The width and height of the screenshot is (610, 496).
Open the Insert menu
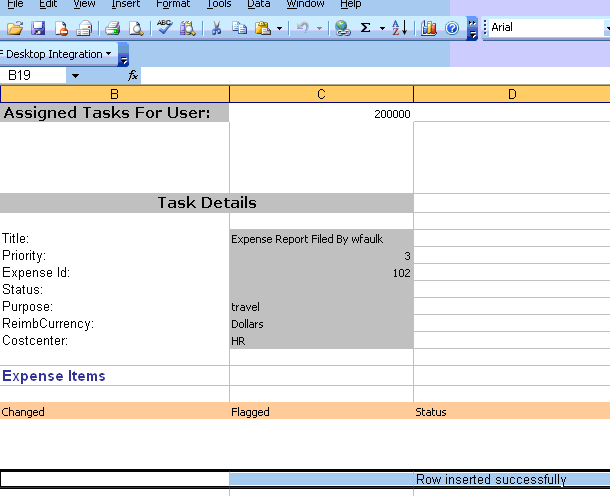126,4
